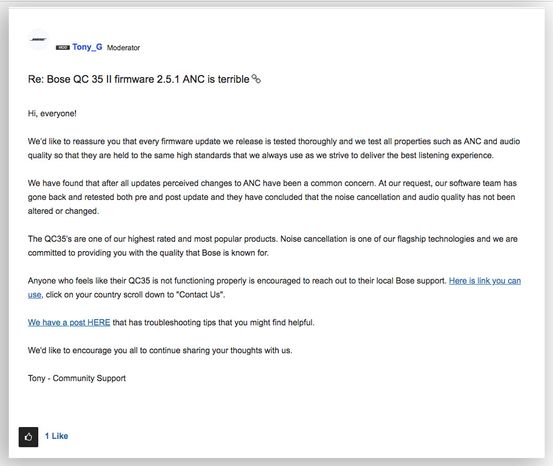Viewport: 553px width, 466px height.
Task: Open the post permalink chain icon
Action: click(x=256, y=79)
